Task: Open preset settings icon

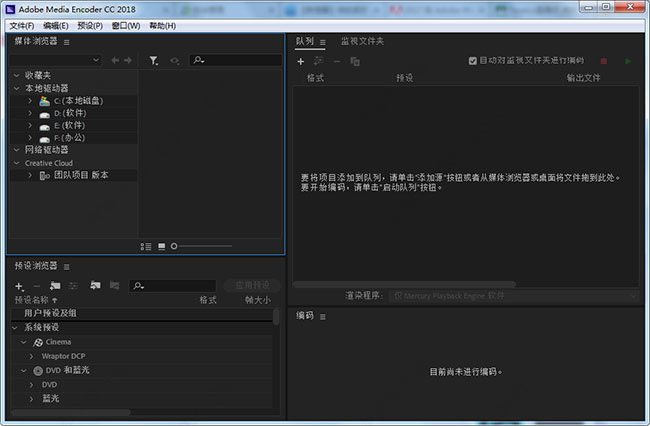Action: coord(73,286)
